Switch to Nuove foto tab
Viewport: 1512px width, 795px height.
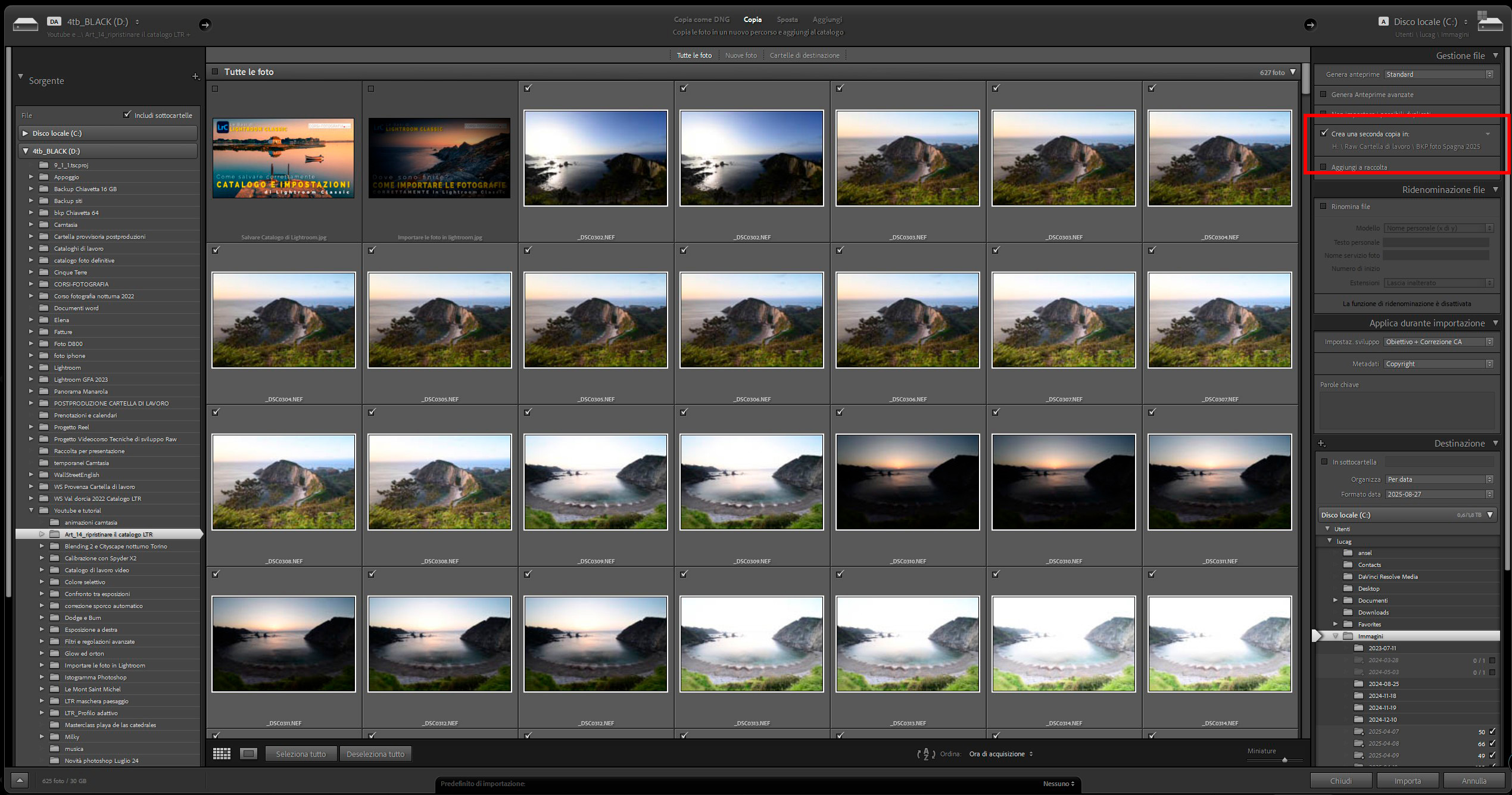(x=741, y=55)
